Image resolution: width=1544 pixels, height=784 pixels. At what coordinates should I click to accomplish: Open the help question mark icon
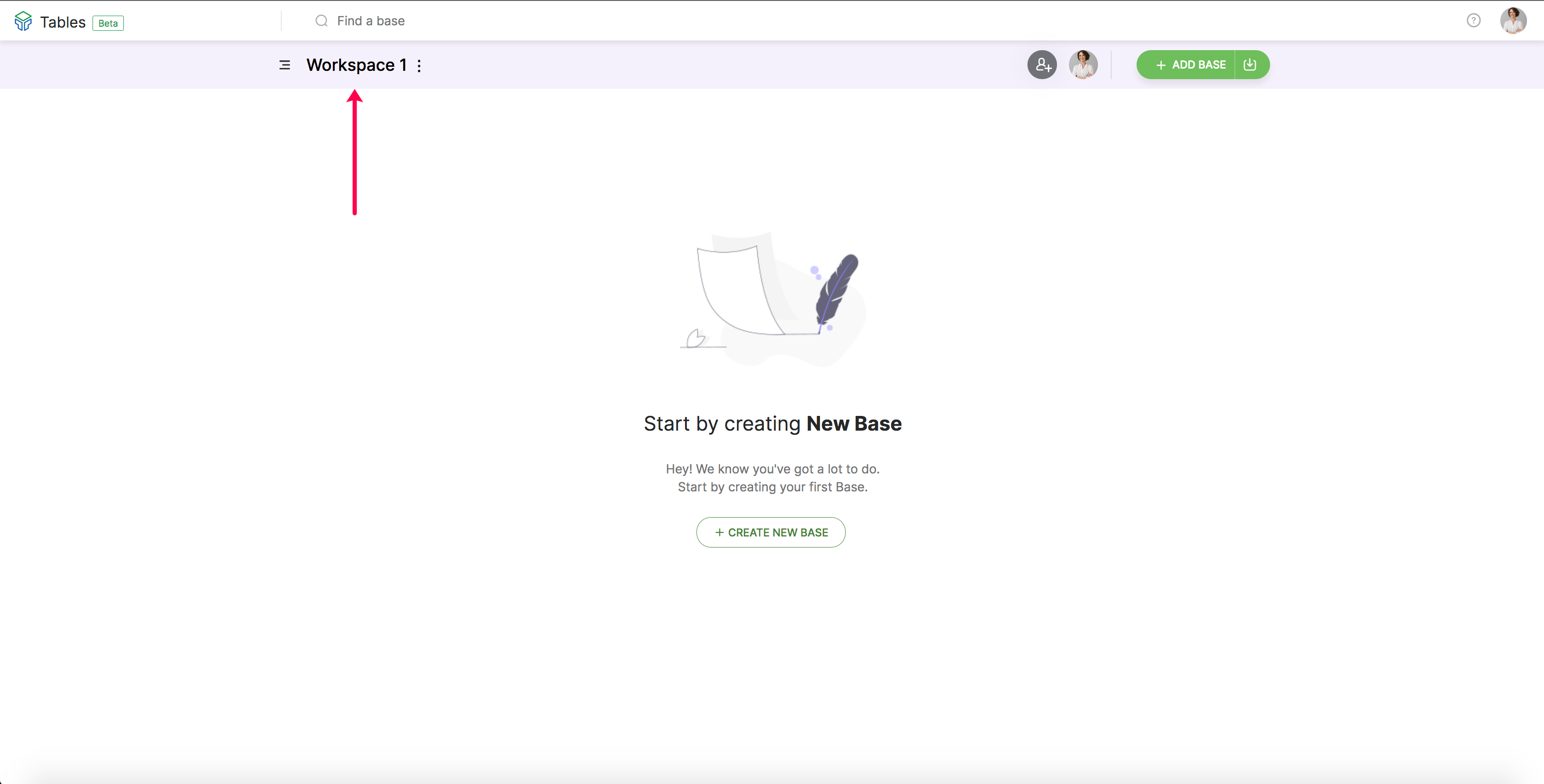pos(1473,21)
